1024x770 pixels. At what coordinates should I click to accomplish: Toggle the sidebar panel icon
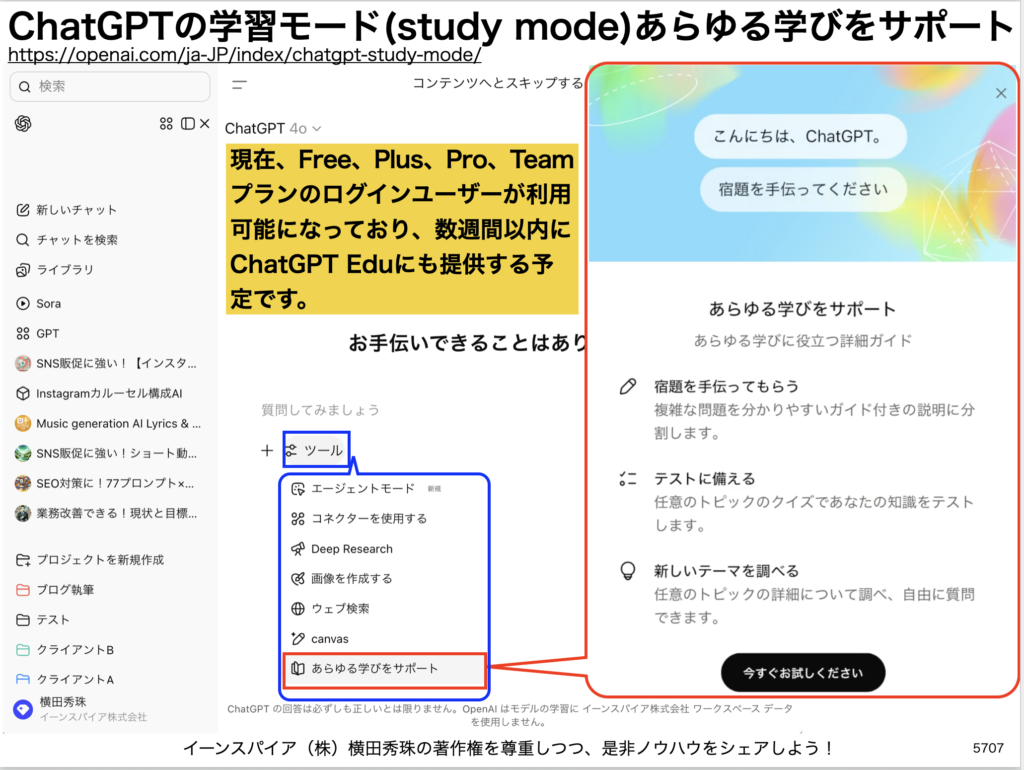point(187,123)
